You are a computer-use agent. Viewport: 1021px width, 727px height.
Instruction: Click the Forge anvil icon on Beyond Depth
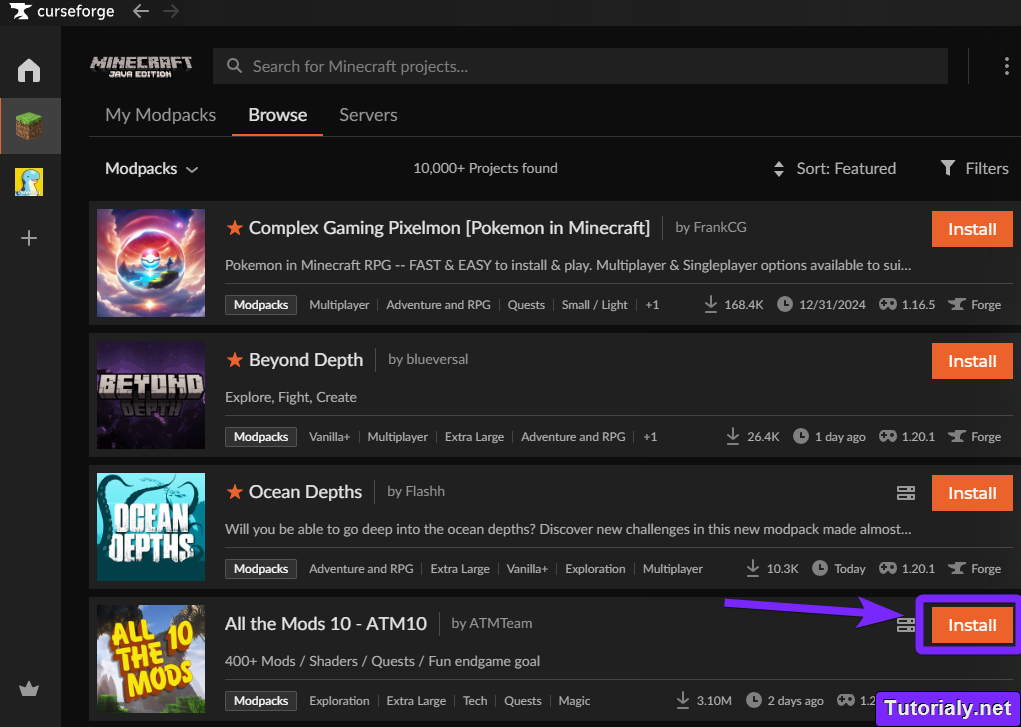957,436
